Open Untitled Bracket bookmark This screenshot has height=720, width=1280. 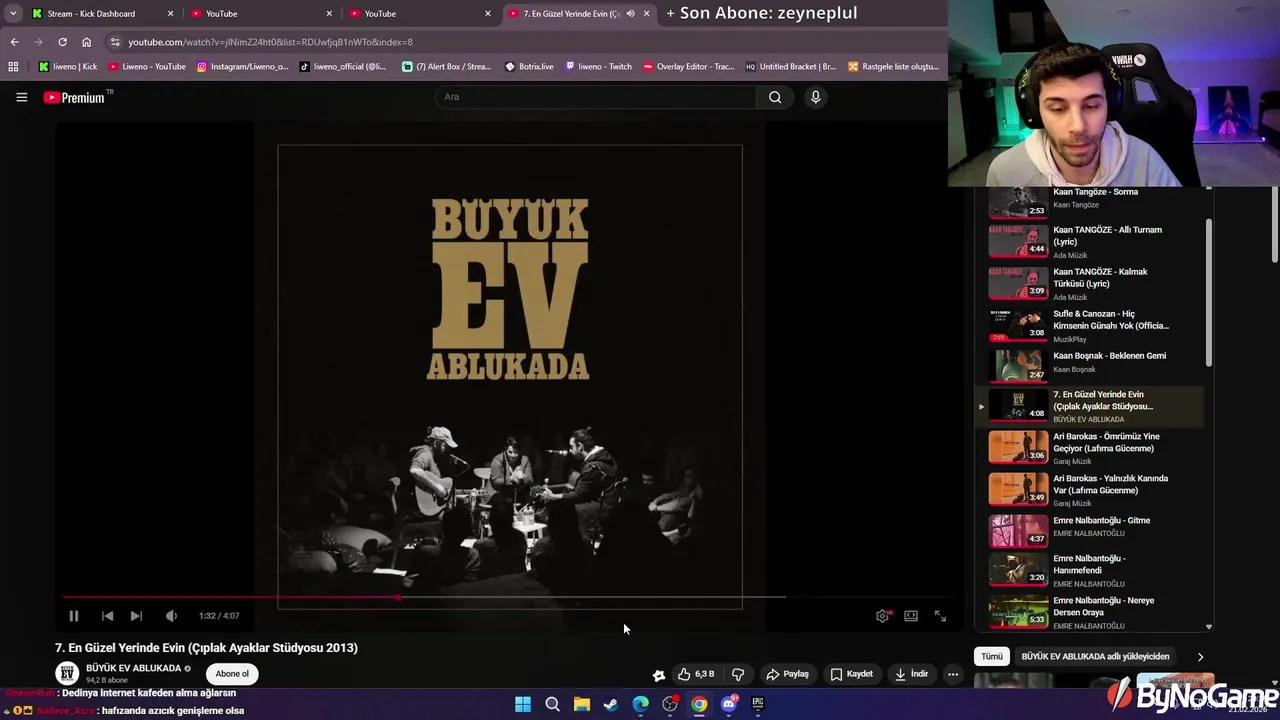[790, 67]
